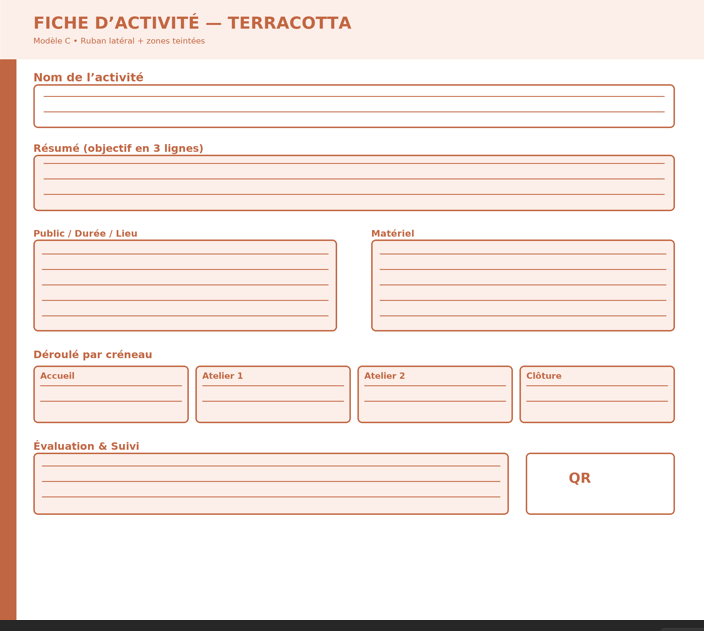Select the Résumé (objectif en 3 lignes) heading
The image size is (704, 631).
click(x=118, y=148)
